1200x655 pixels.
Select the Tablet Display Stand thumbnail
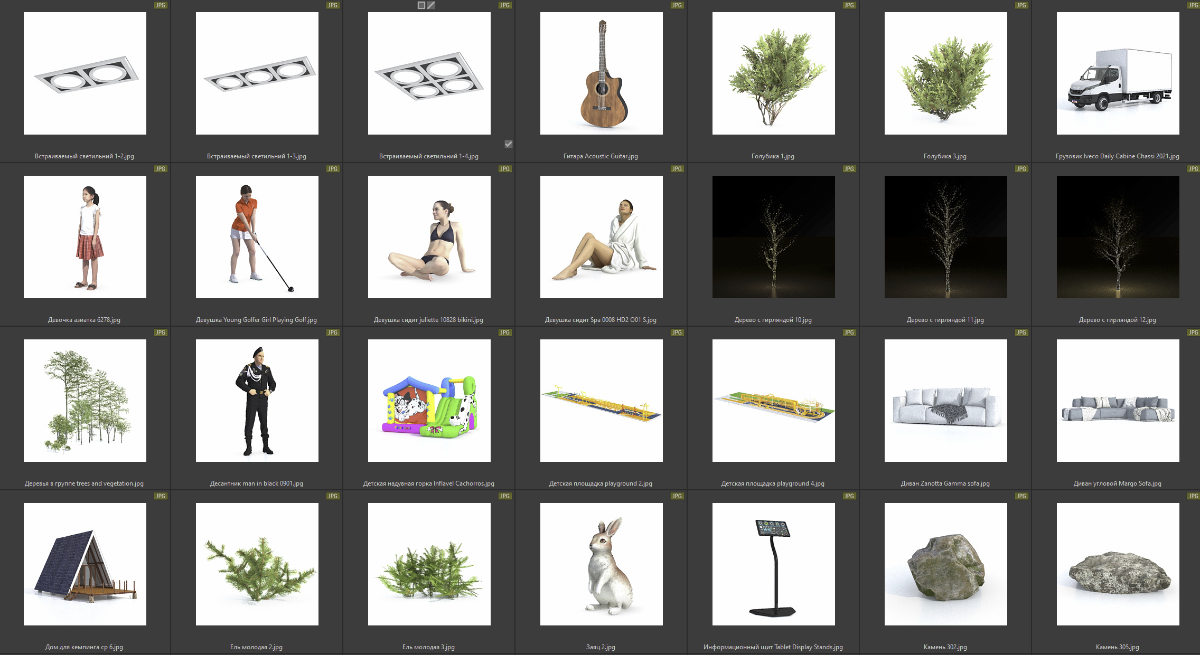tap(773, 564)
